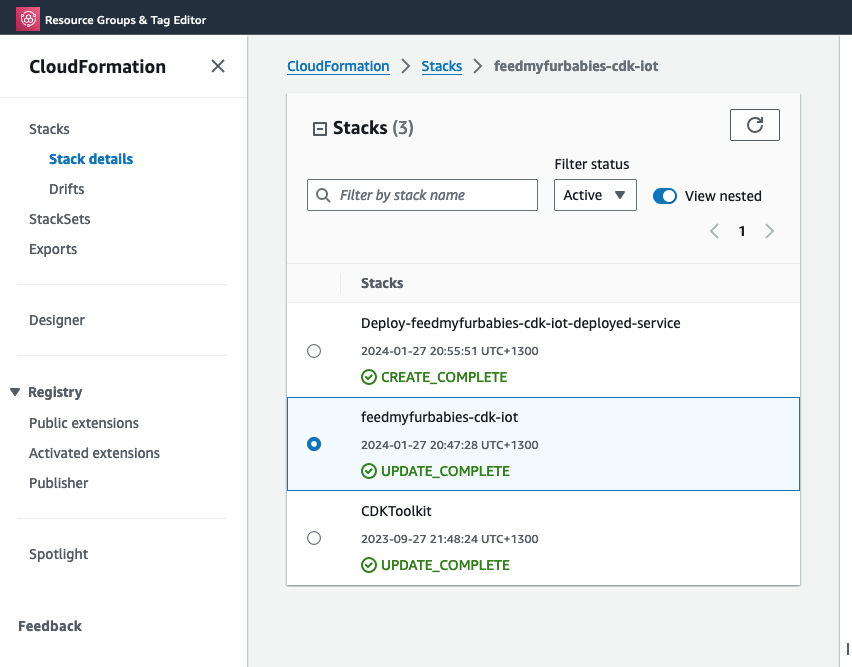The width and height of the screenshot is (852, 667).
Task: Select the feedmyfurbabies-cdk-iot radio button
Action: 314,444
